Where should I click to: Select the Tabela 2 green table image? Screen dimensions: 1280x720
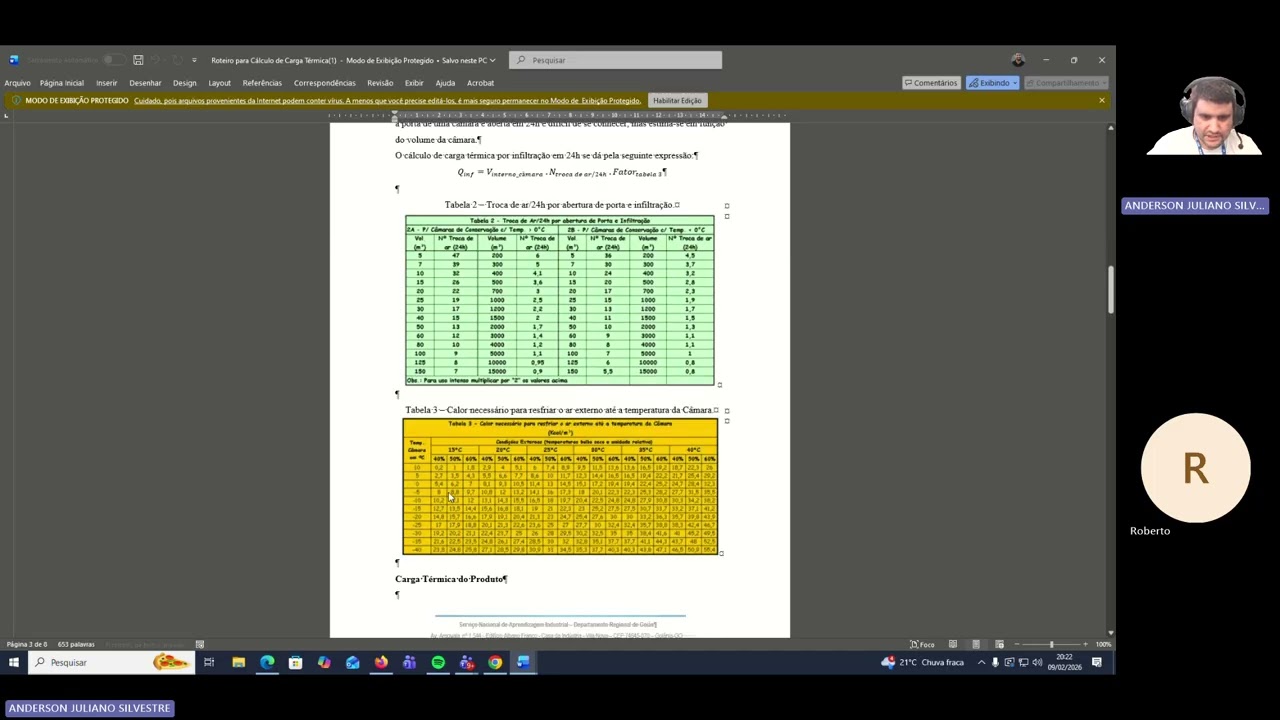click(560, 300)
